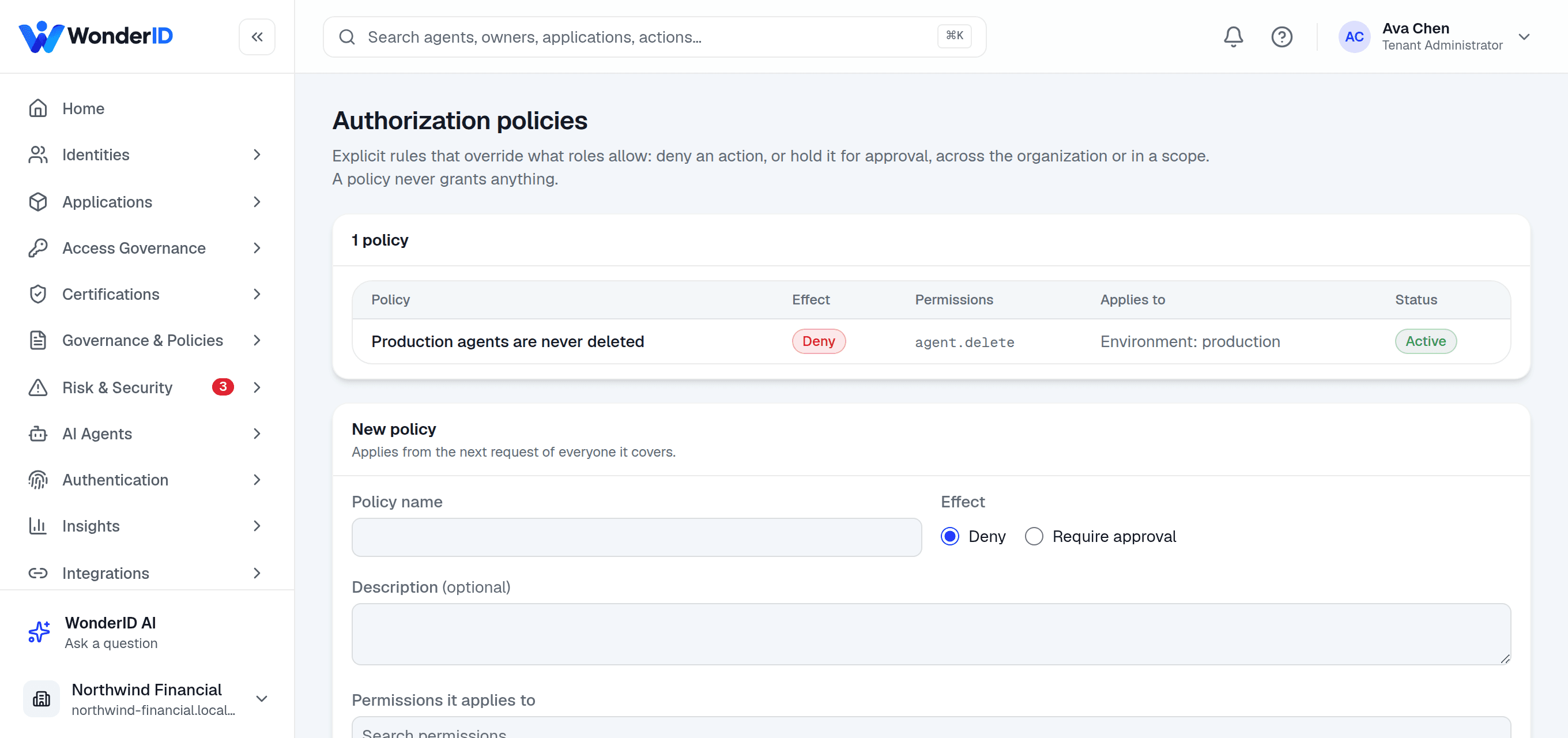Click the WonderID logo
This screenshot has height=738, width=1568.
click(x=96, y=36)
